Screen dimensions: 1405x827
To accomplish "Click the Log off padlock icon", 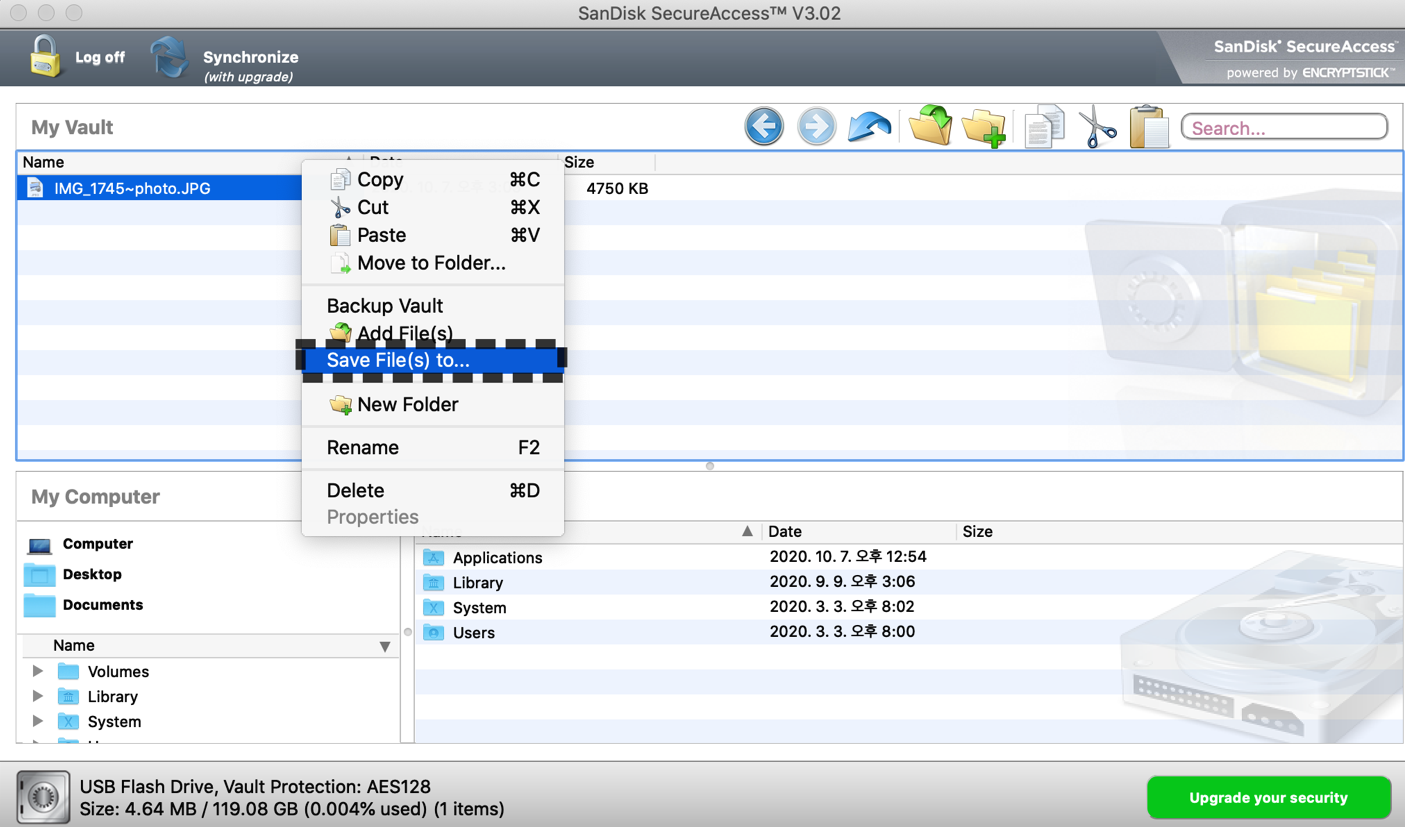I will click(x=44, y=56).
